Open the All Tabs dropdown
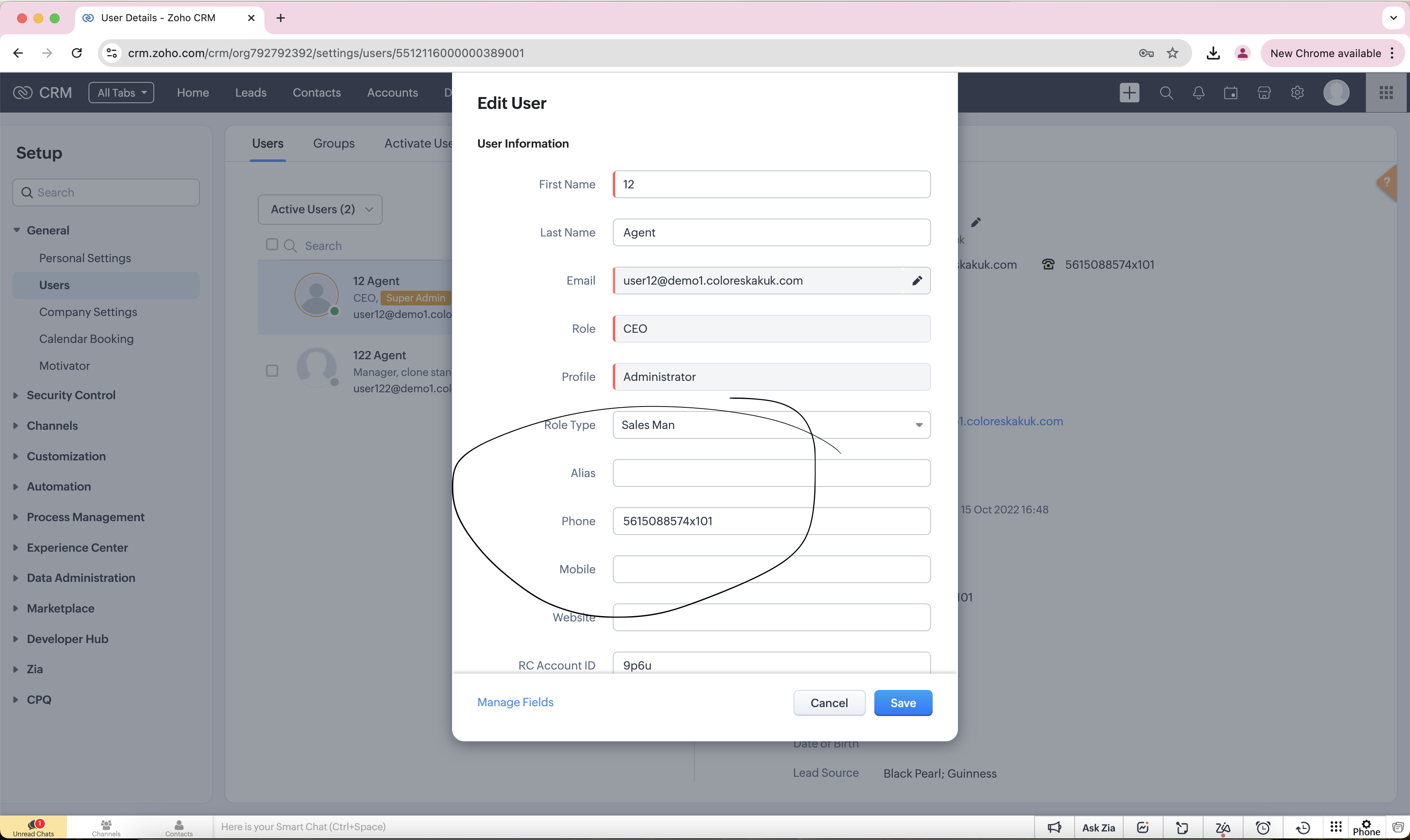Image resolution: width=1410 pixels, height=840 pixels. (x=121, y=93)
